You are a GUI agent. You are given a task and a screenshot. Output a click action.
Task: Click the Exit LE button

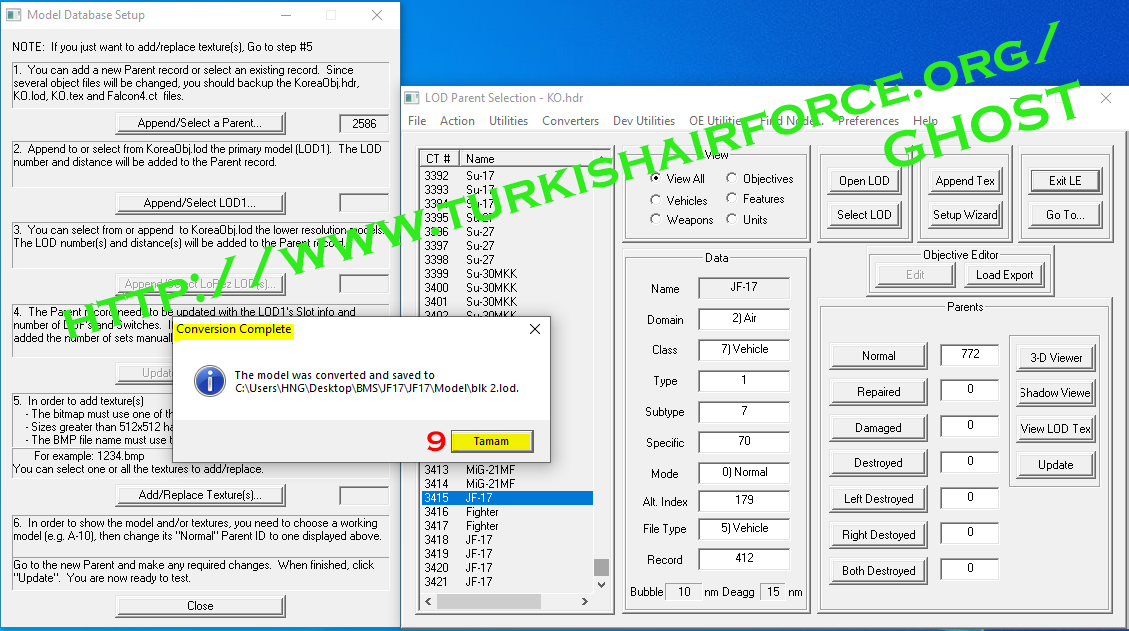pyautogui.click(x=1065, y=181)
